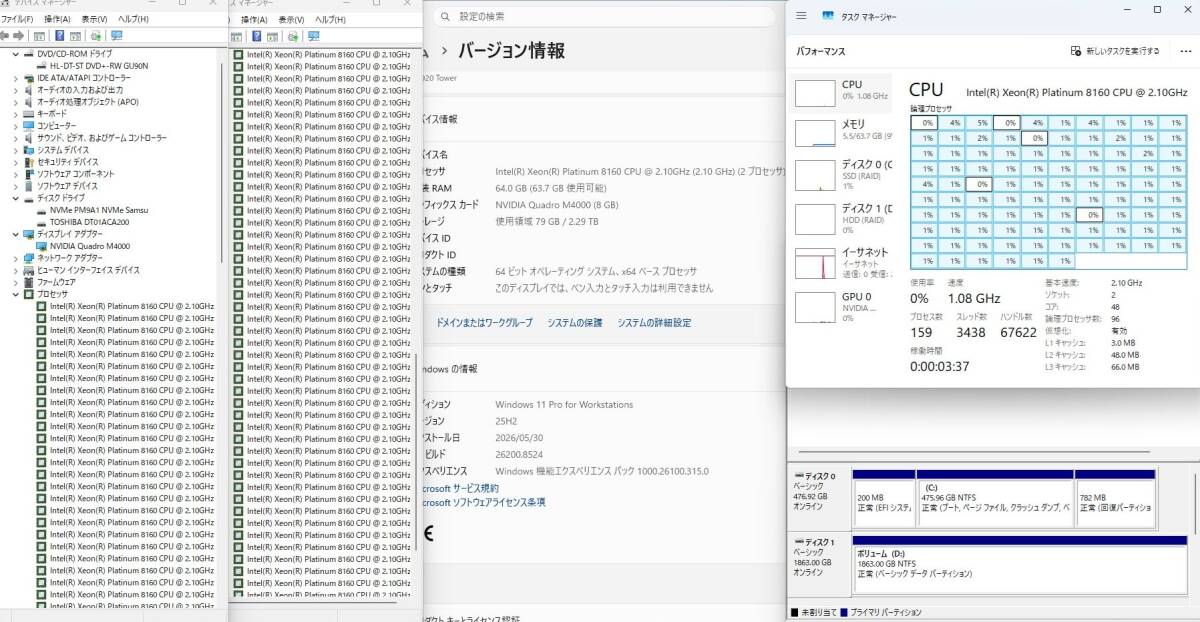
Task: Collapse the ディスプレイ アダプター node
Action: (15, 234)
